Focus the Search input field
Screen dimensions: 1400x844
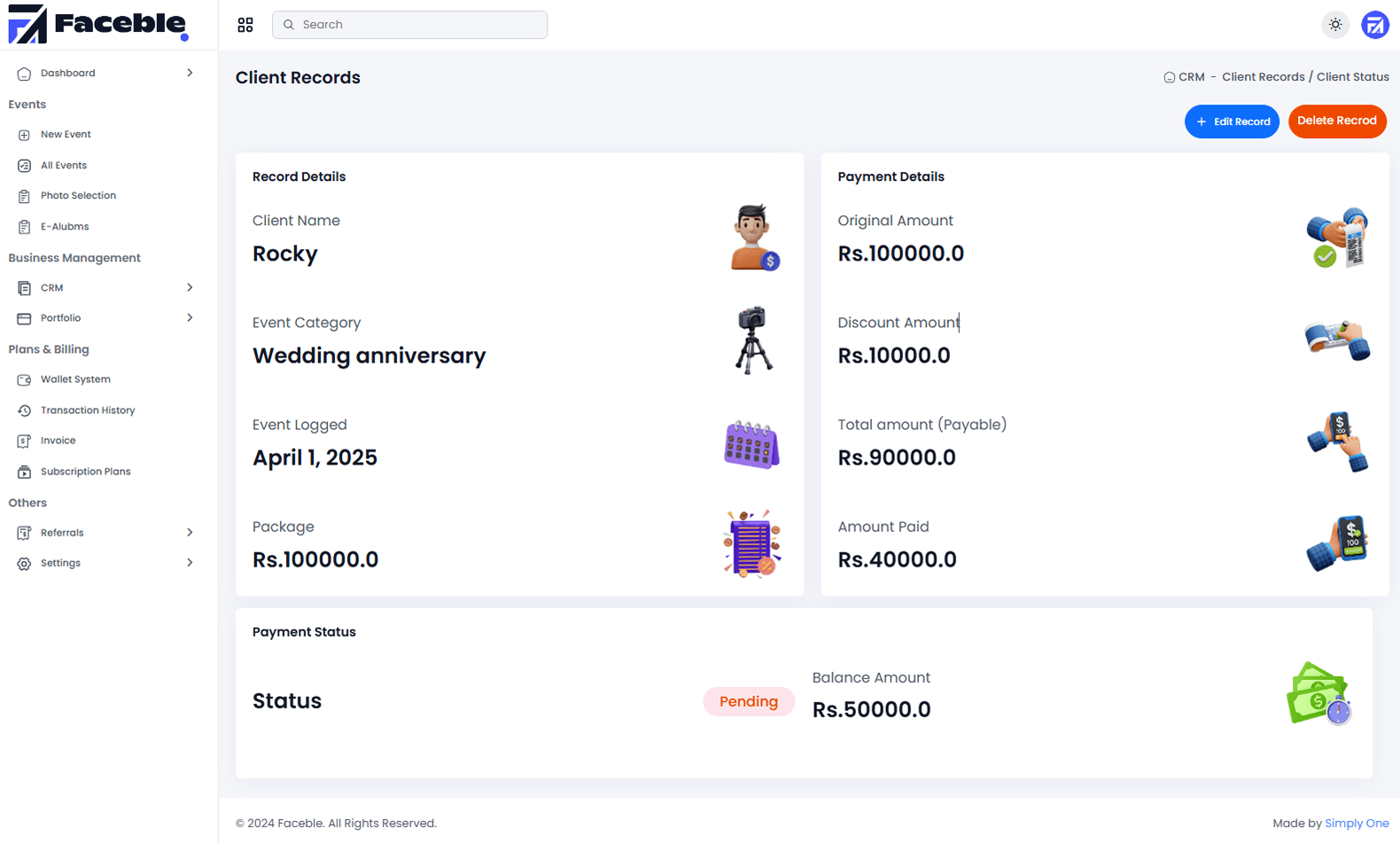coord(416,25)
